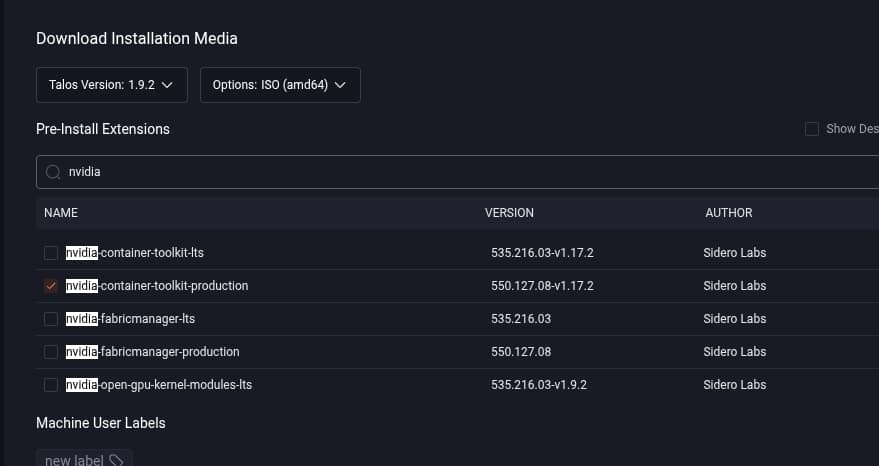Check nvidia-container-toolkit-lts extension
This screenshot has width=879, height=466.
tap(51, 253)
